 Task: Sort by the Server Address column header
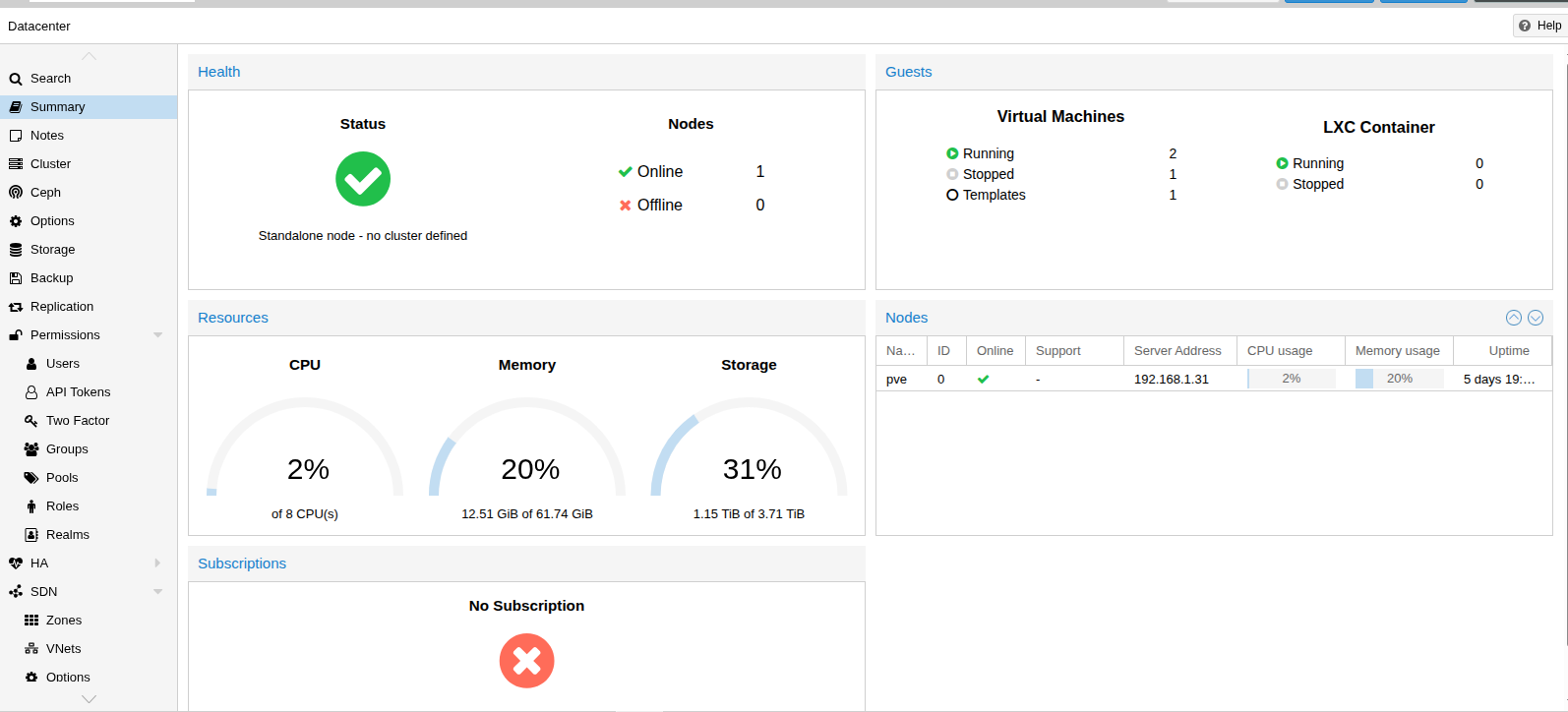[x=1177, y=351]
